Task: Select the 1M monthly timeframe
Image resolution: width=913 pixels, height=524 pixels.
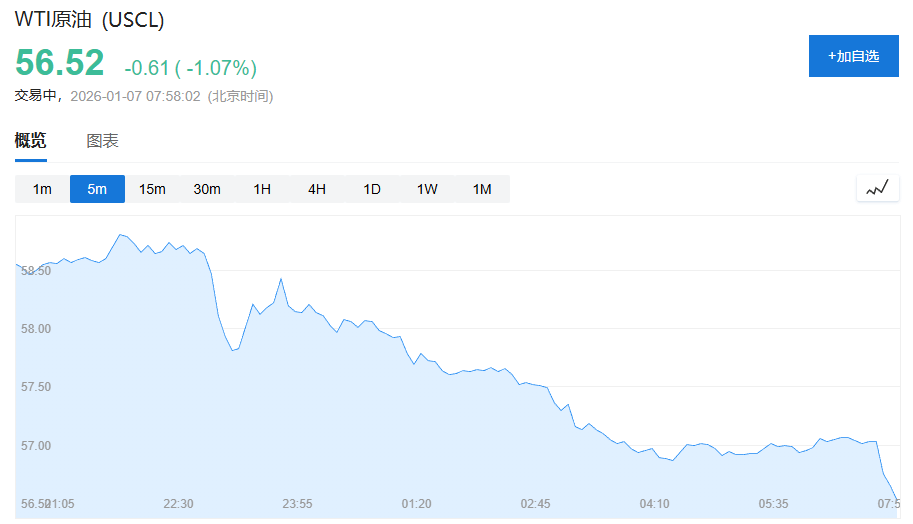Action: (x=482, y=189)
